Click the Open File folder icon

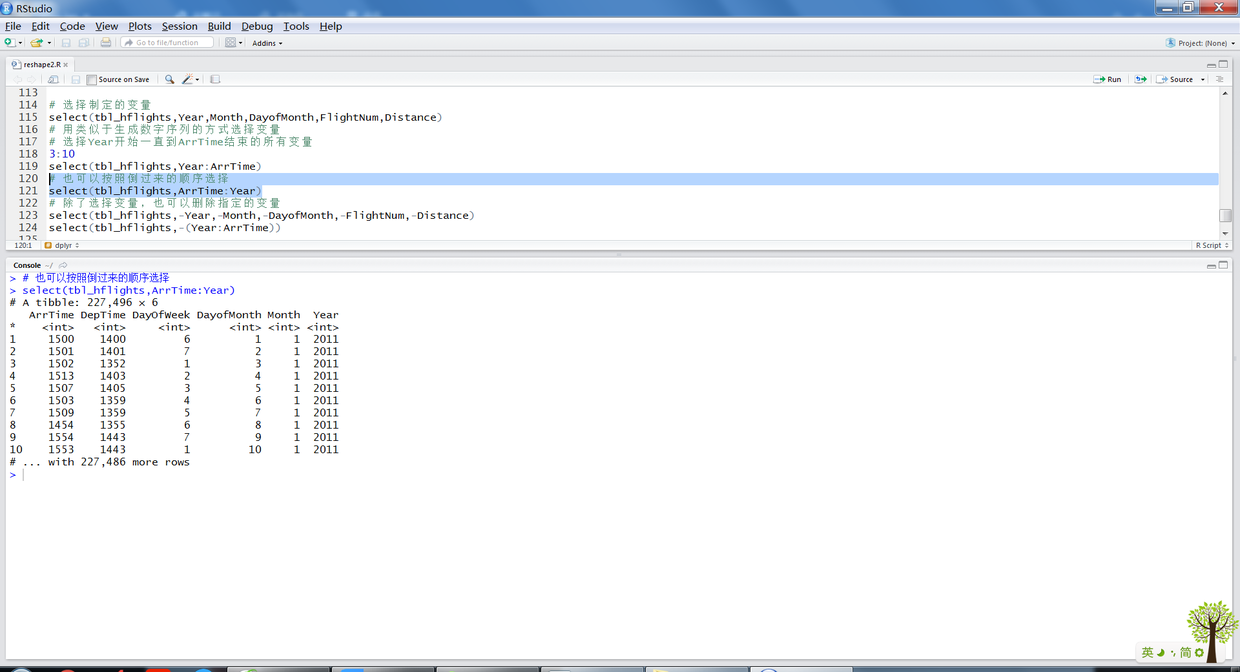click(36, 43)
